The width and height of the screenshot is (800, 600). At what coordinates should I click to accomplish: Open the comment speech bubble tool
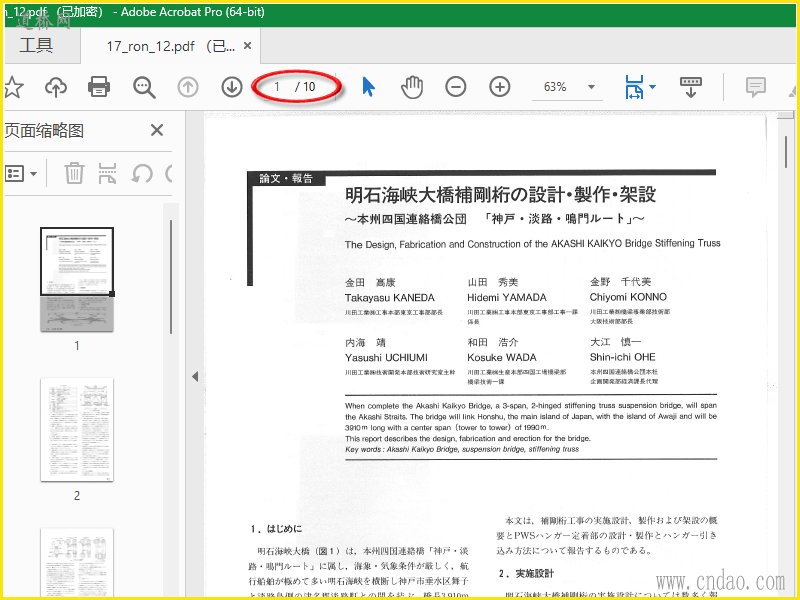(x=756, y=87)
